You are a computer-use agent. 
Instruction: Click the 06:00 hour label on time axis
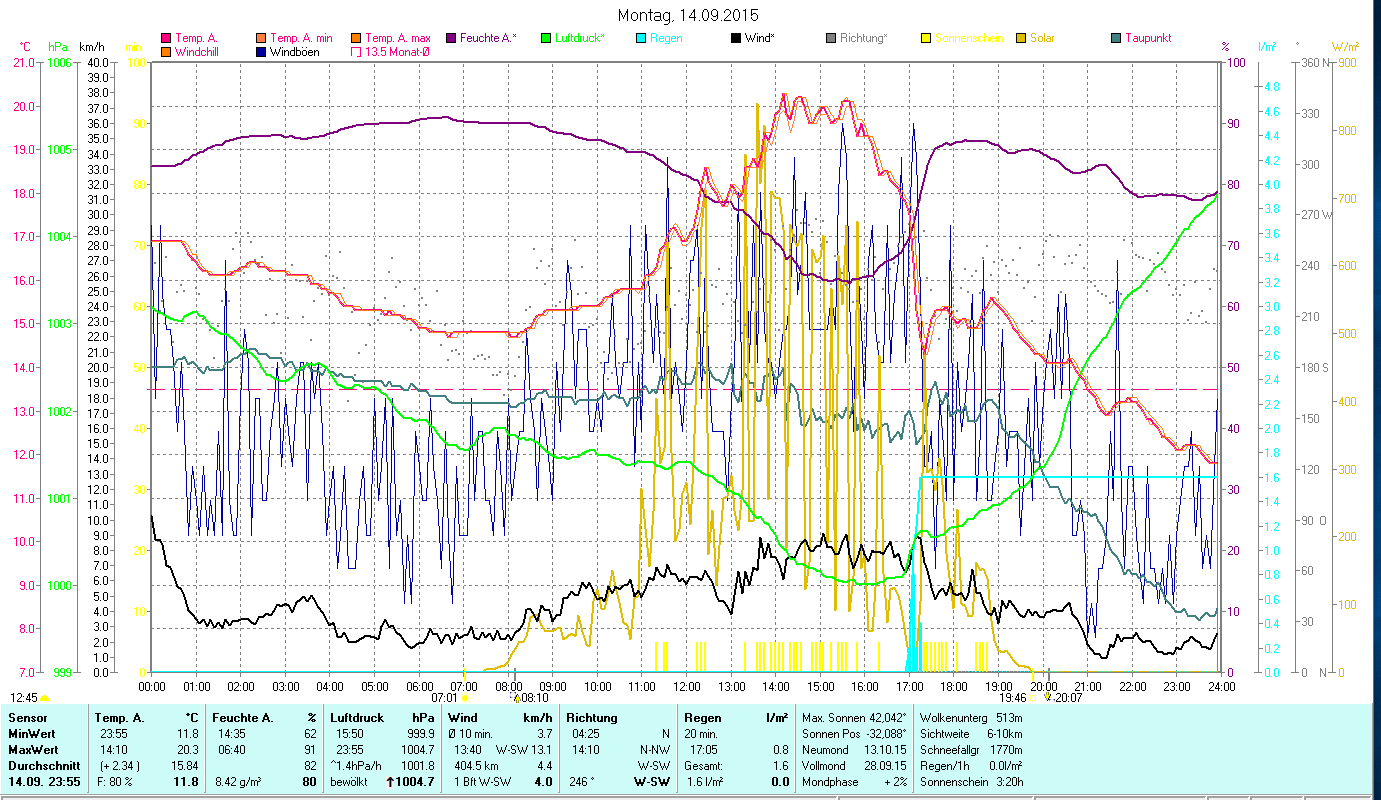pos(419,687)
